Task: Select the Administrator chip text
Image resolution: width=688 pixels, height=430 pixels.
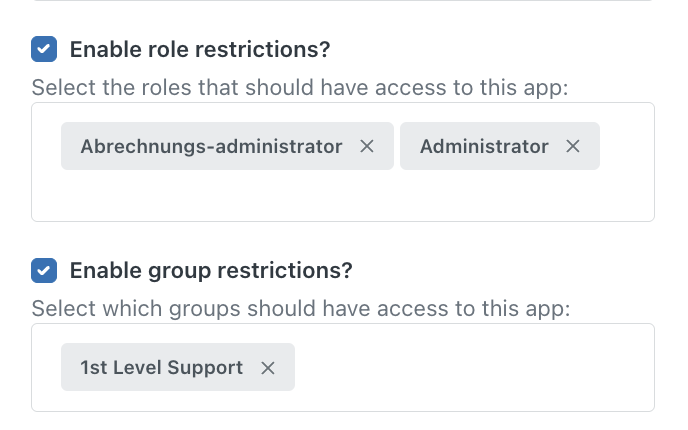Action: click(484, 146)
